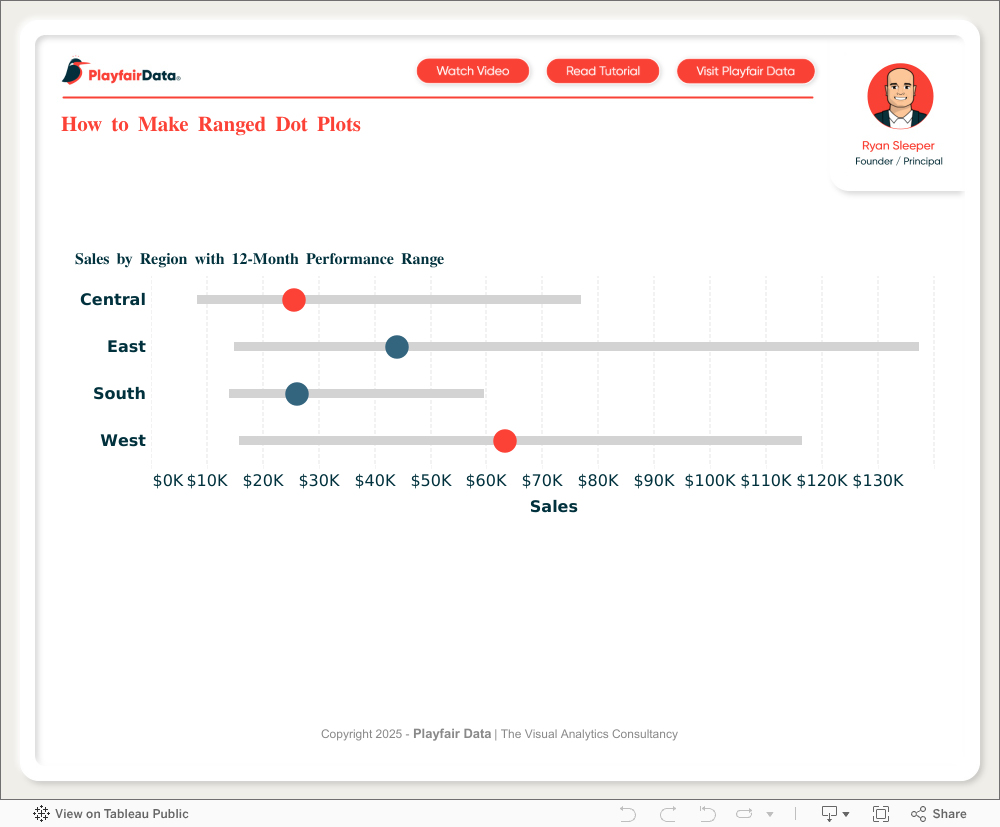The height and width of the screenshot is (827, 1000).
Task: Click the Redo arrow icon
Action: [x=668, y=814]
